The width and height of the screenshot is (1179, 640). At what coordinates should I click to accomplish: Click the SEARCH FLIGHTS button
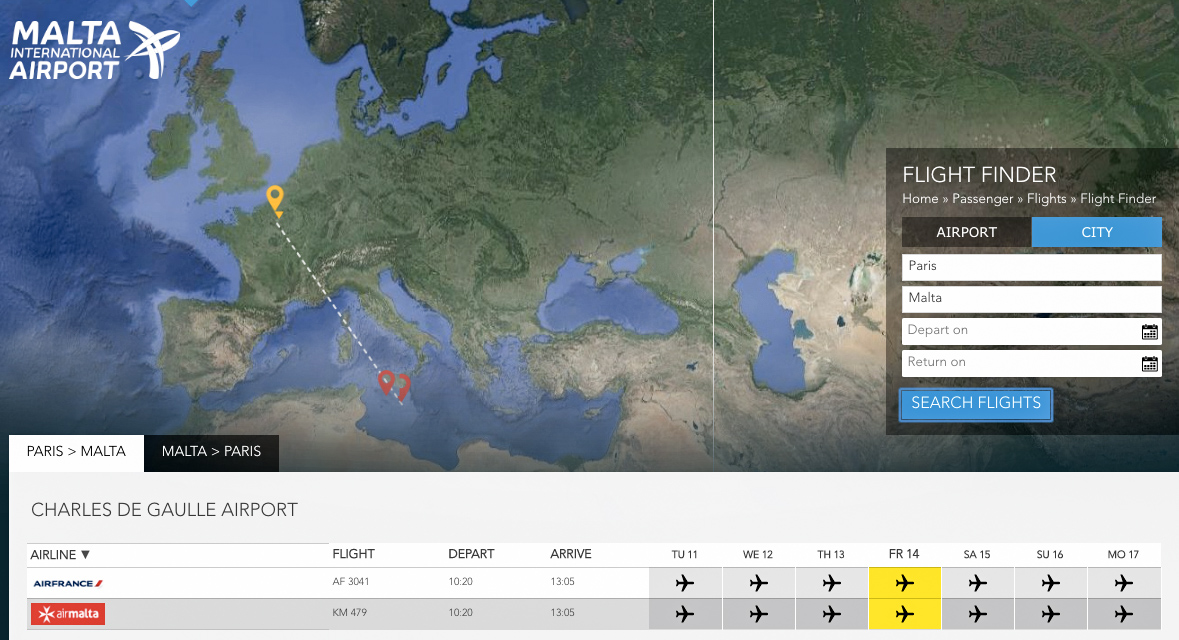(976, 404)
